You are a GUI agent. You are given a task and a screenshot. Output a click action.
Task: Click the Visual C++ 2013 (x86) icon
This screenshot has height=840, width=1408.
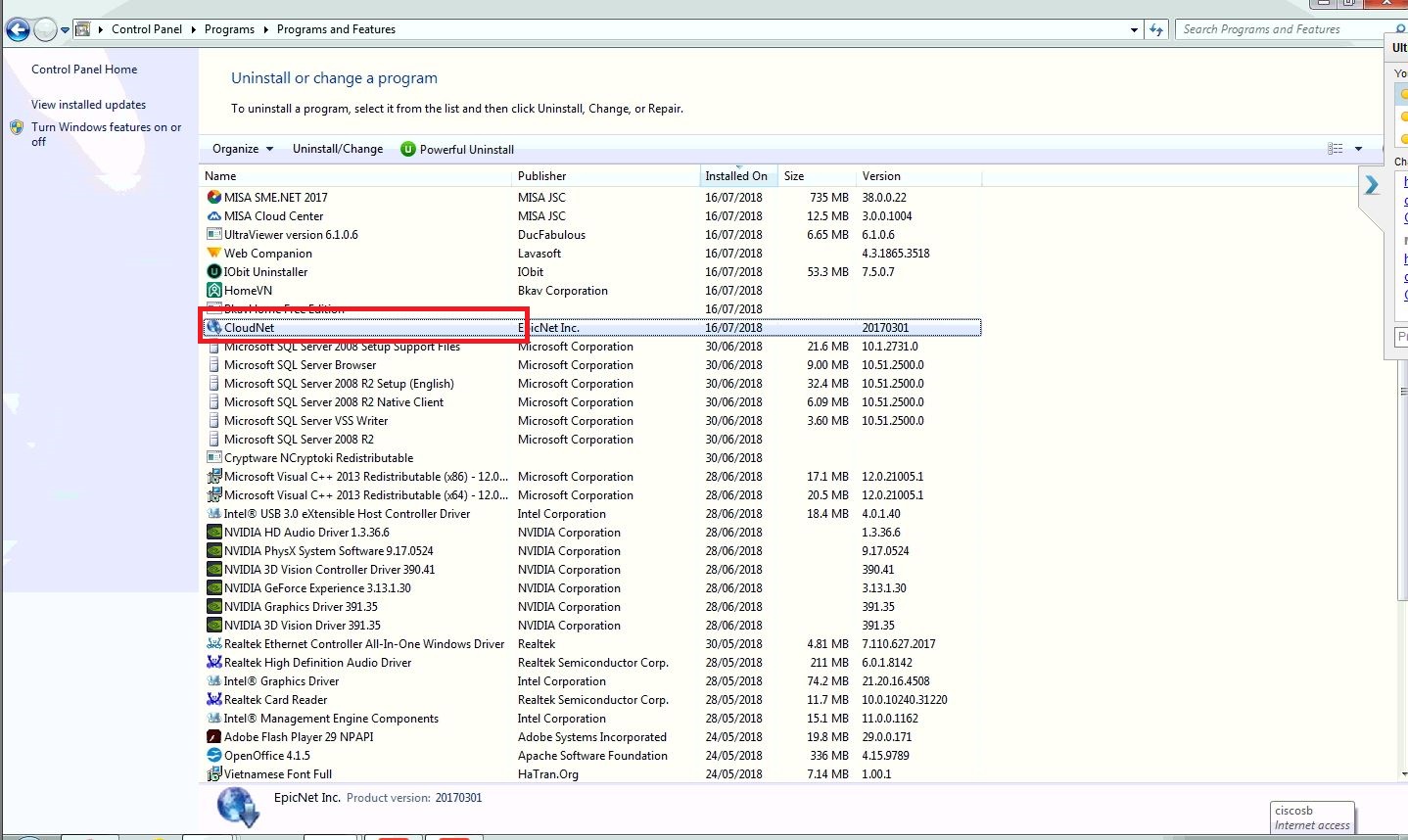214,476
